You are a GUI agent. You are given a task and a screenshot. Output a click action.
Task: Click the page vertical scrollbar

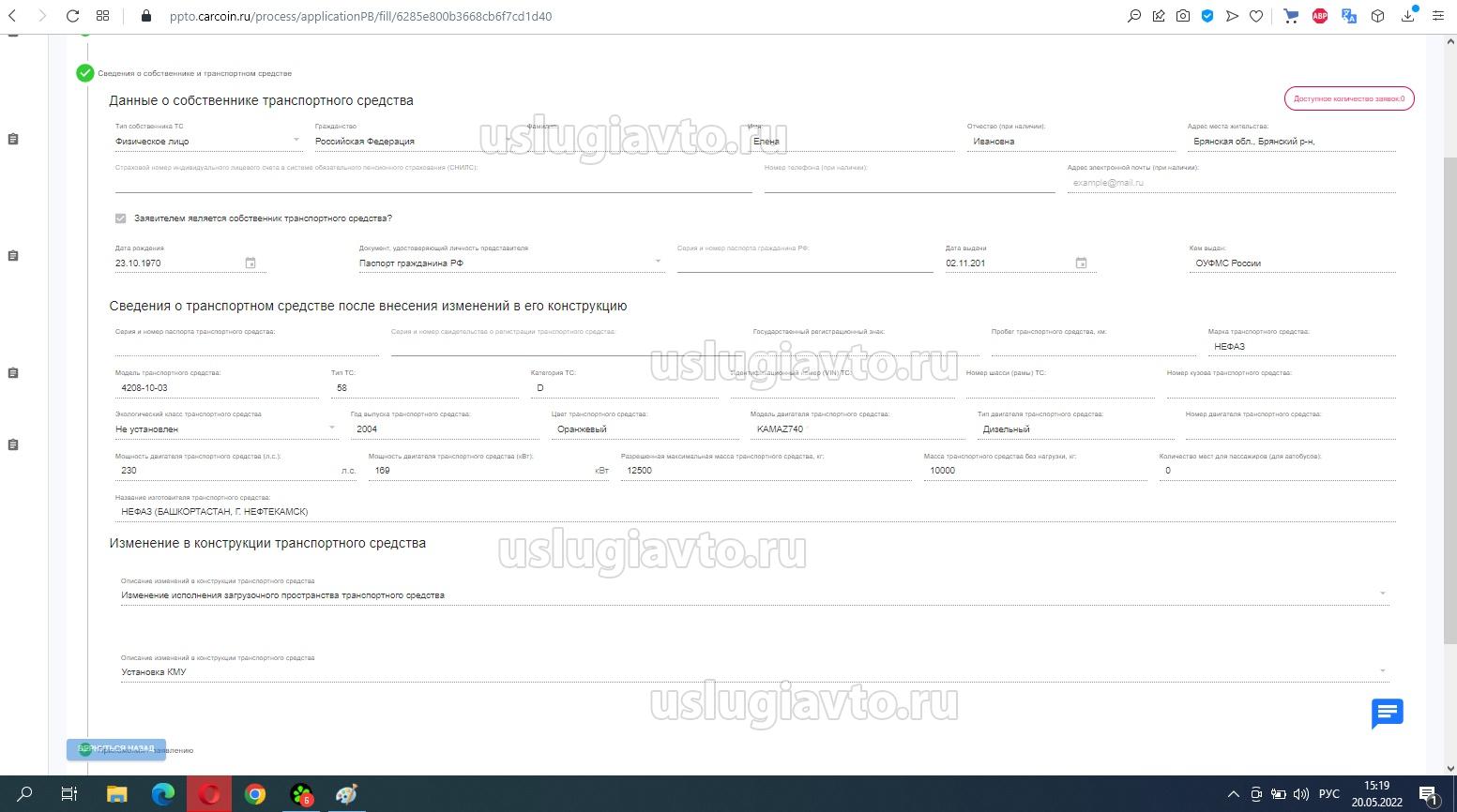[x=1449, y=375]
